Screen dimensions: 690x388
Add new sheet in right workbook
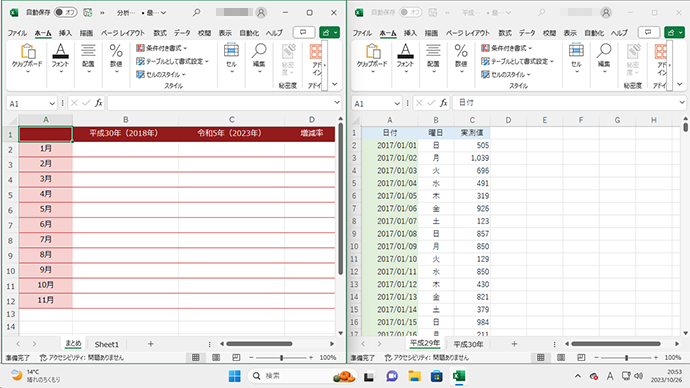click(514, 344)
